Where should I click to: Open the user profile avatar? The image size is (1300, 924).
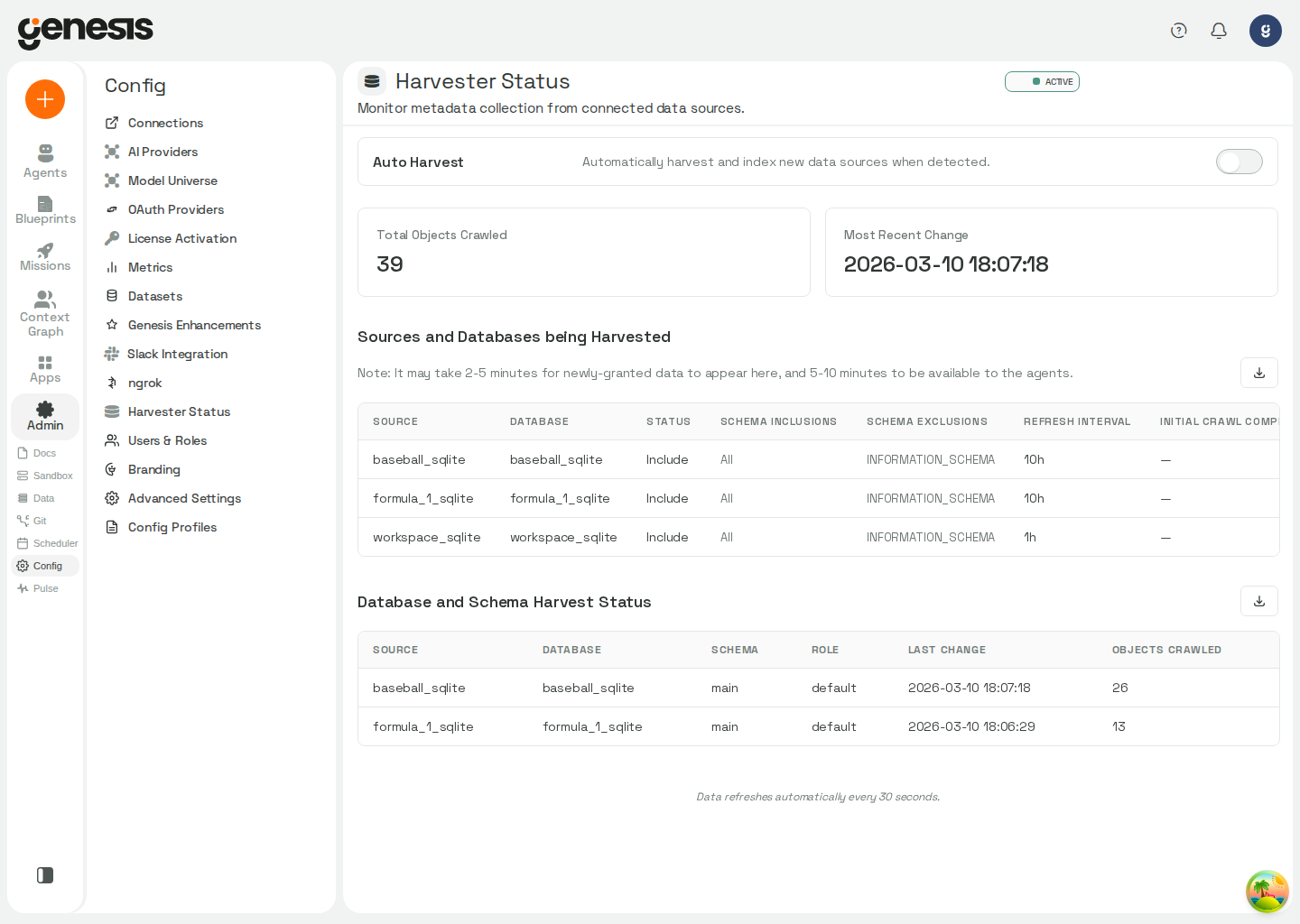point(1266,31)
